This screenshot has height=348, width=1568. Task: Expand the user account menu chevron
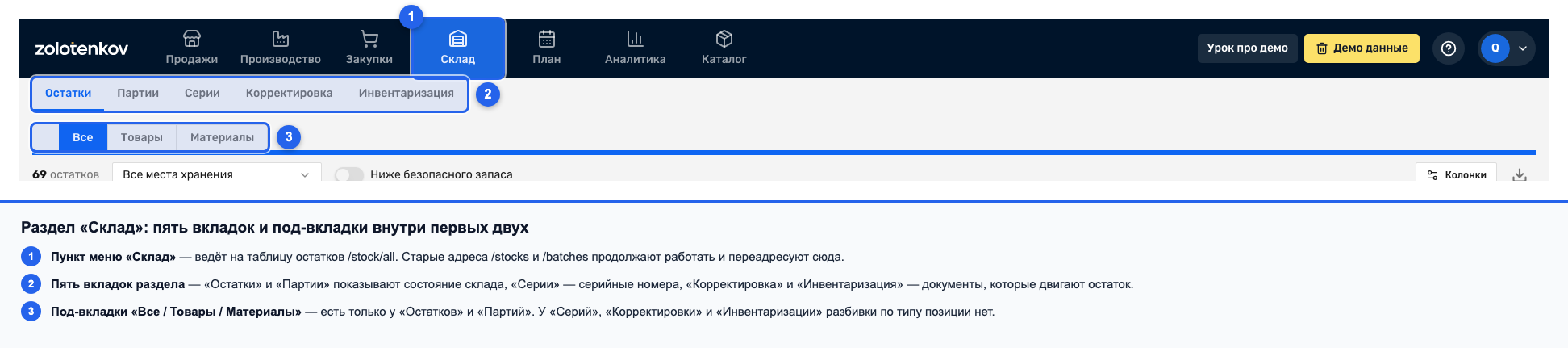tap(1523, 48)
